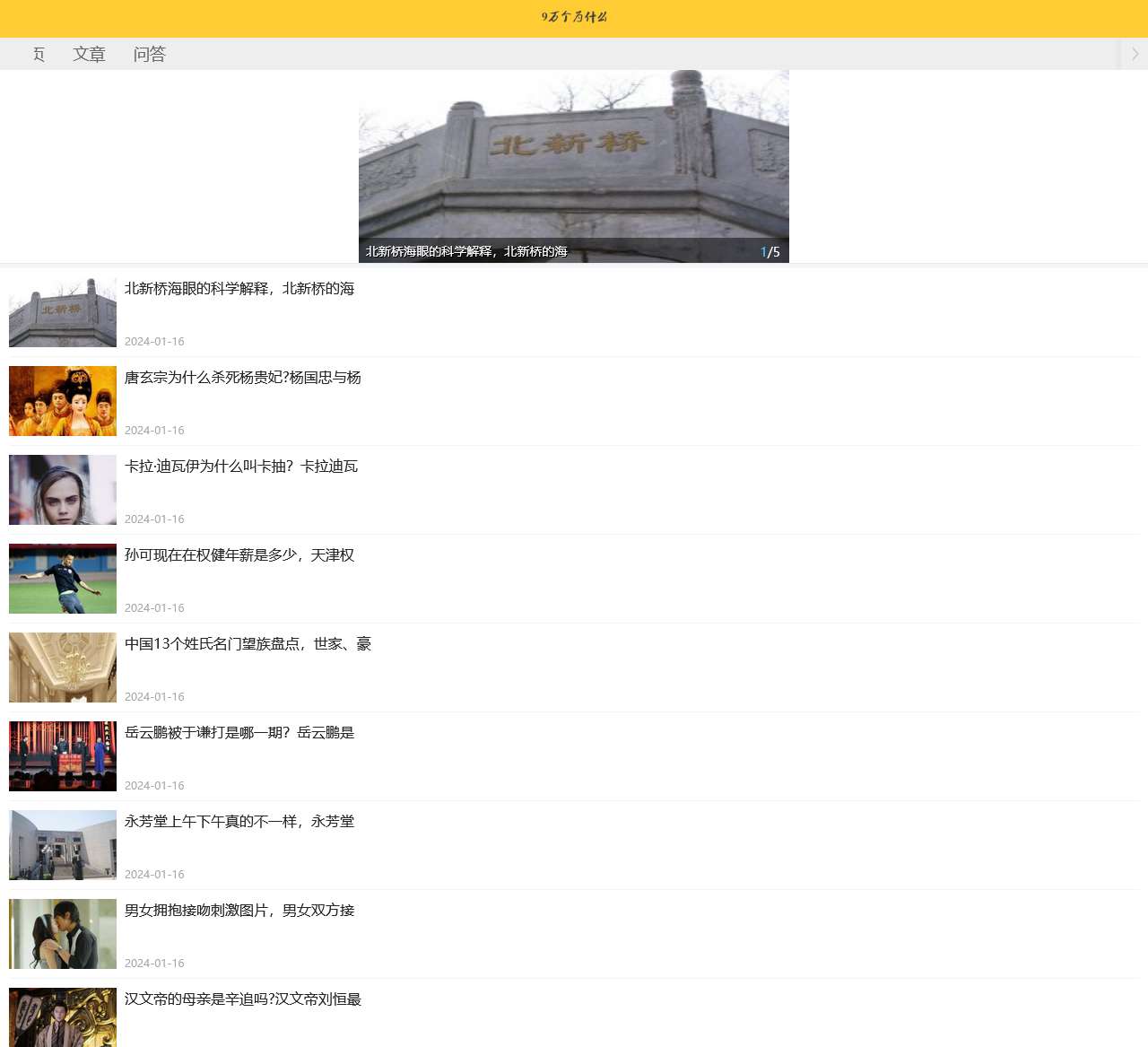Click the 2024-01-16 date under 孙可 article
The image size is (1148, 1047).
[x=154, y=608]
